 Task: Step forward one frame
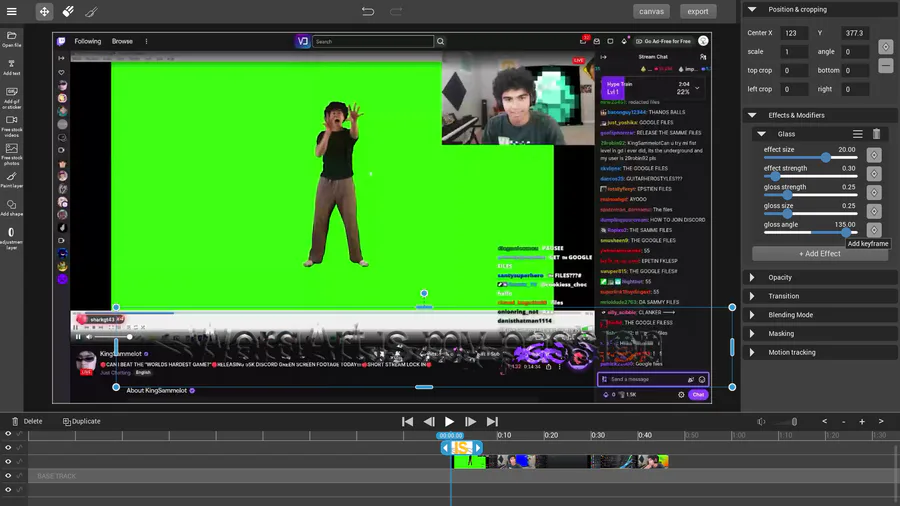pos(470,422)
